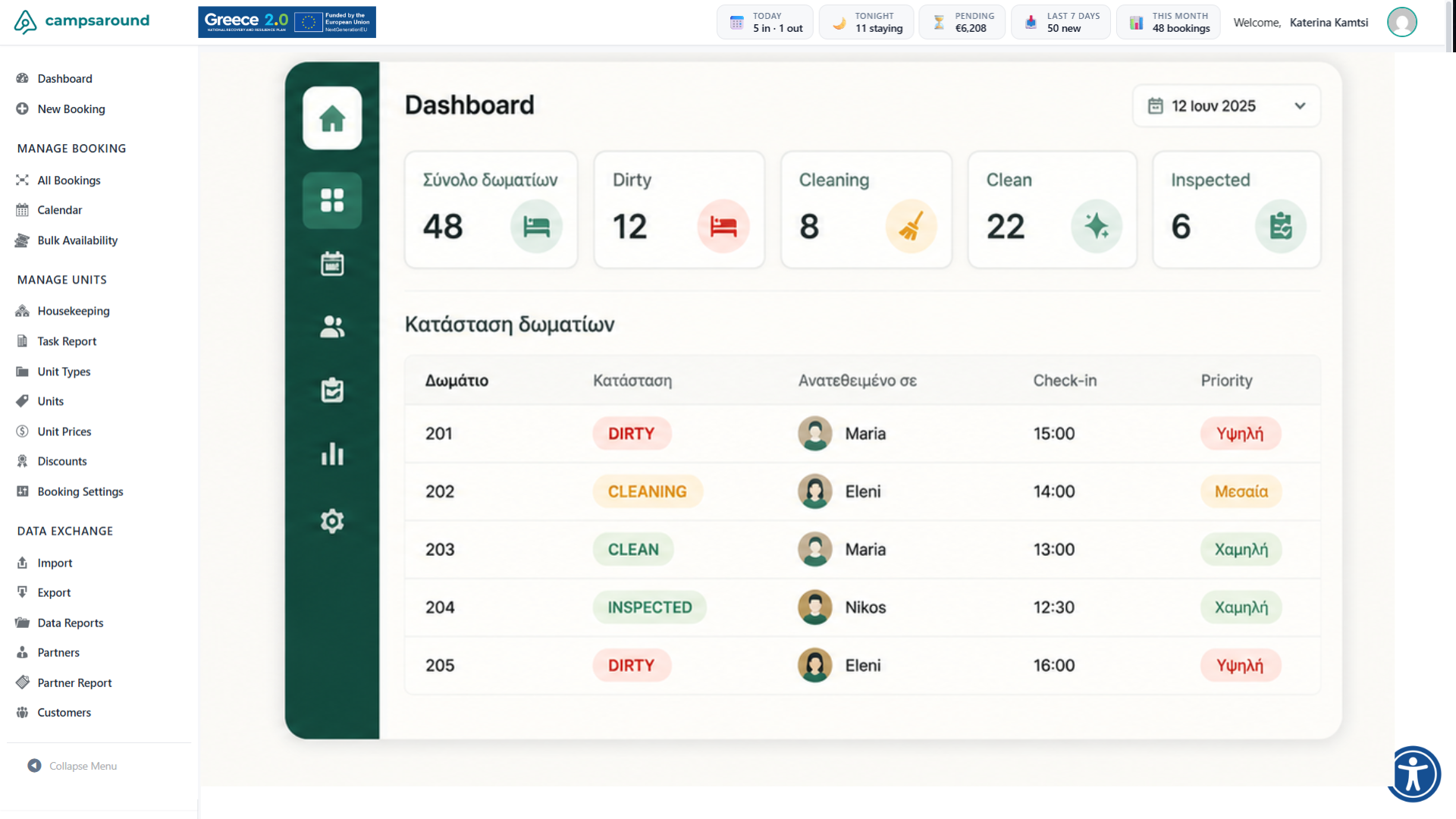Click the calendar icon in the date picker
Image resolution: width=1456 pixels, height=819 pixels.
click(1156, 106)
